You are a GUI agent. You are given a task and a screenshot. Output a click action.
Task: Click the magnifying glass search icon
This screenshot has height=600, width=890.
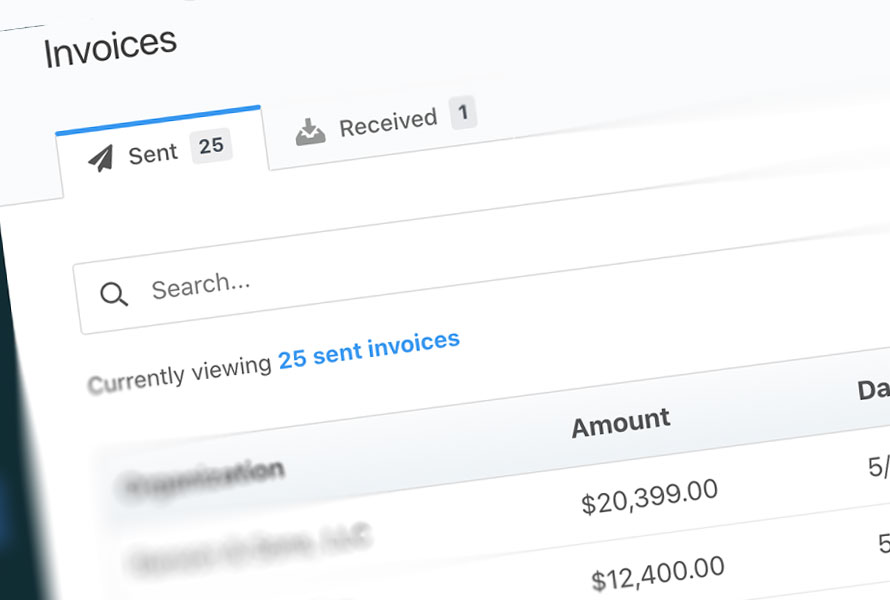tap(114, 293)
